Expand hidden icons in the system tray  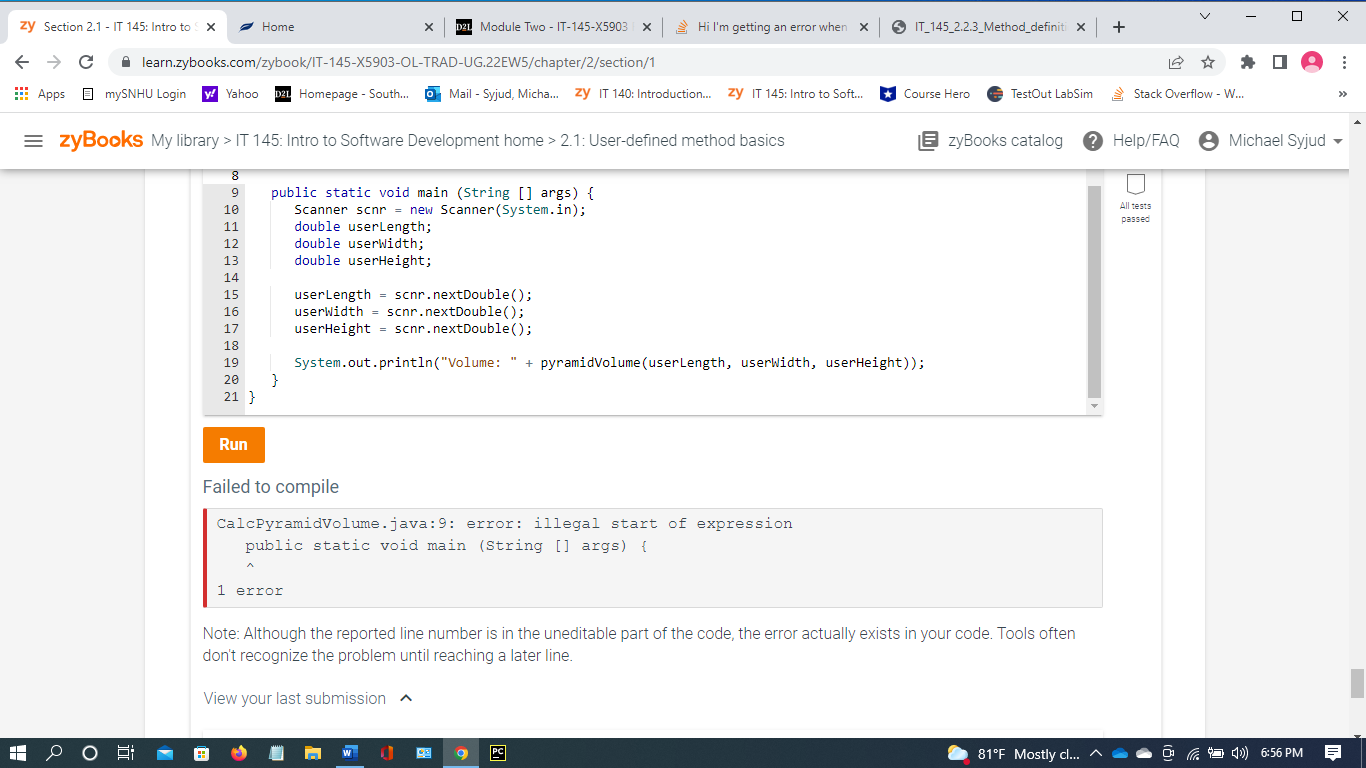[x=1096, y=753]
